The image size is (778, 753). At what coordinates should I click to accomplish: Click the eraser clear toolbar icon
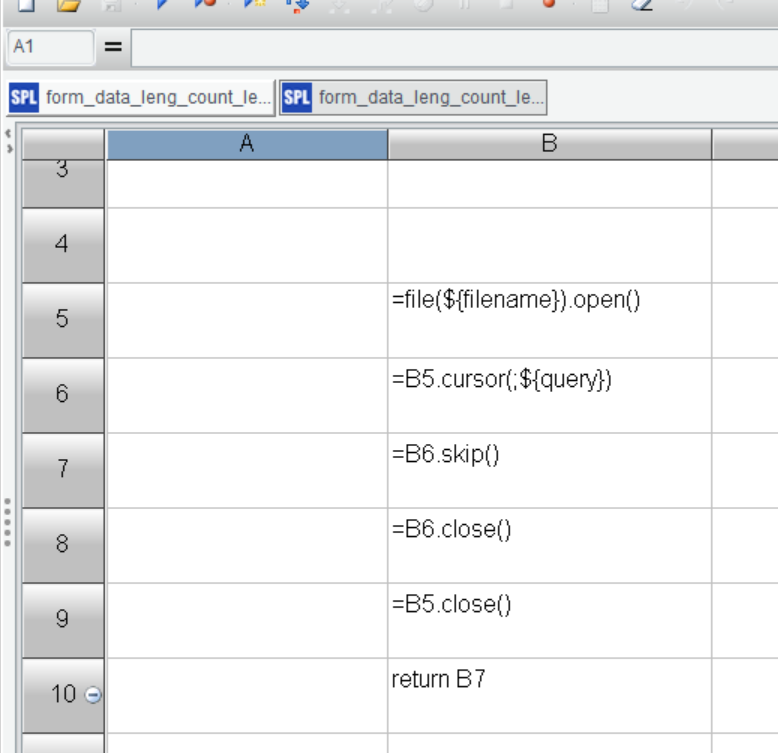[x=642, y=5]
